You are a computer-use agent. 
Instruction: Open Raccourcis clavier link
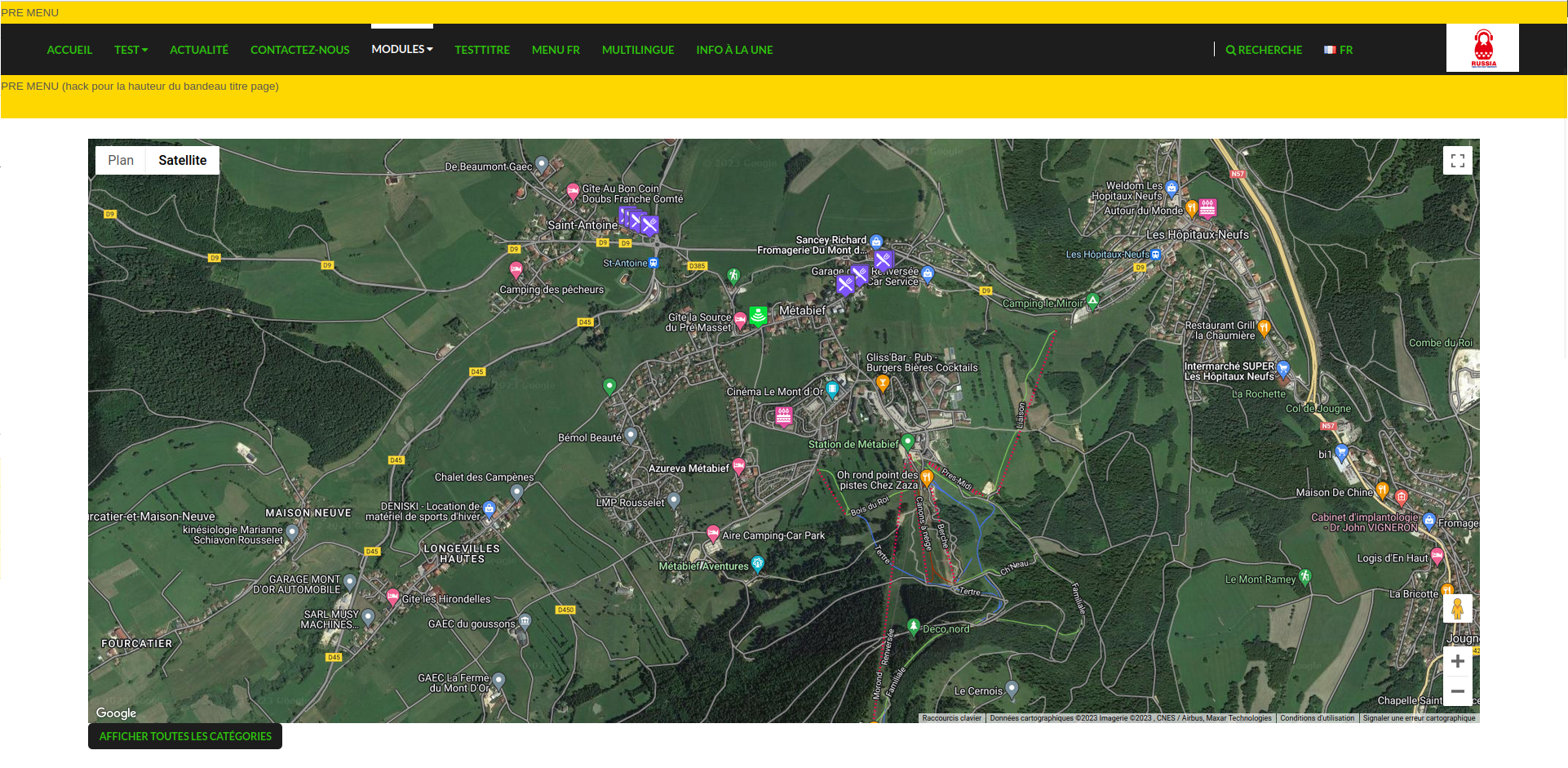coord(952,718)
